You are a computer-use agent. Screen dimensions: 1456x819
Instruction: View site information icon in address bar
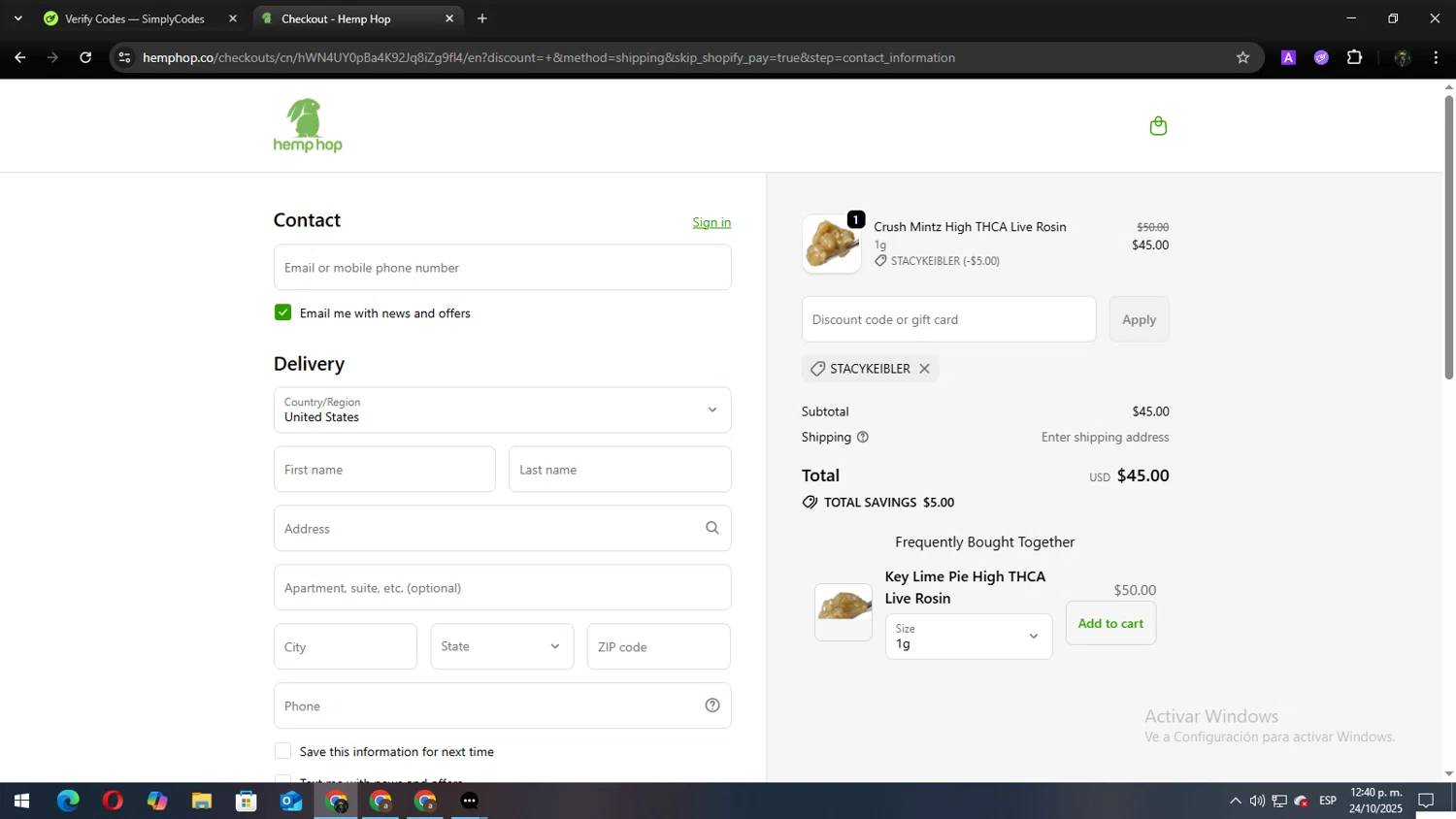(x=124, y=57)
